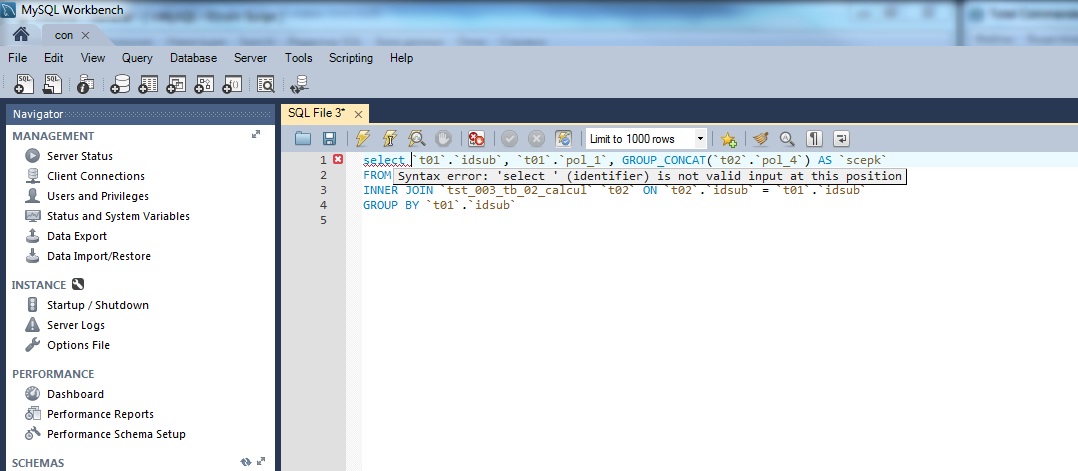Switch to the SQL File 3 tab
Screen dimensions: 1078x471
click(316, 113)
